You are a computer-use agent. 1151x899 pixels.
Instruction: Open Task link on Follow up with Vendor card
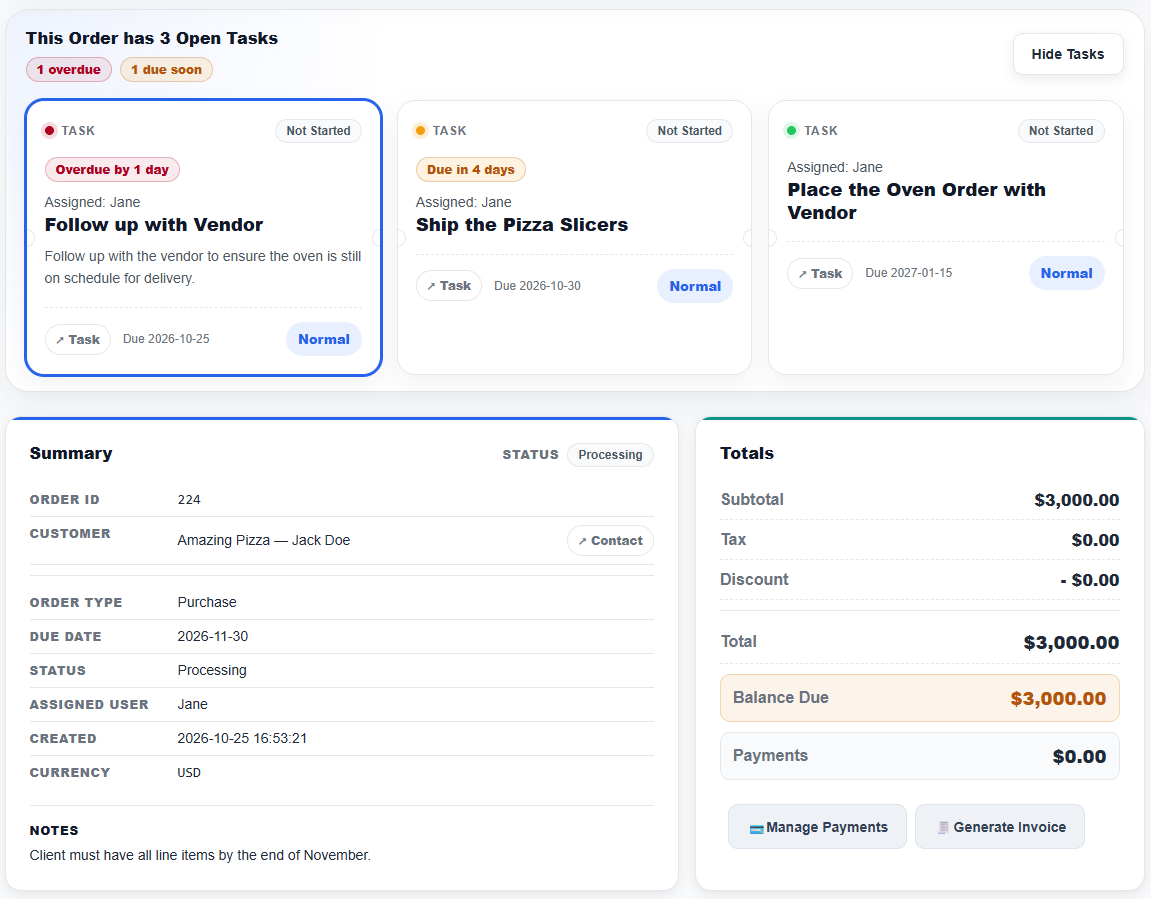(78, 340)
